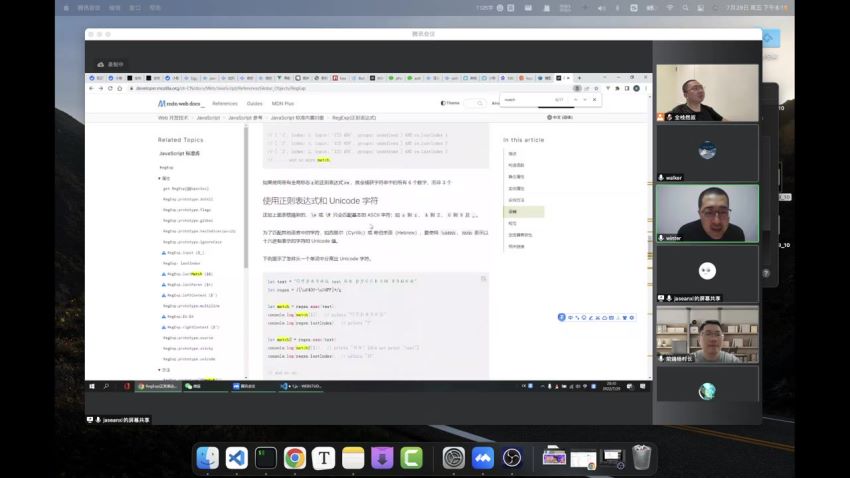
Task: Open OBS Studio in the Dock
Action: pos(512,458)
